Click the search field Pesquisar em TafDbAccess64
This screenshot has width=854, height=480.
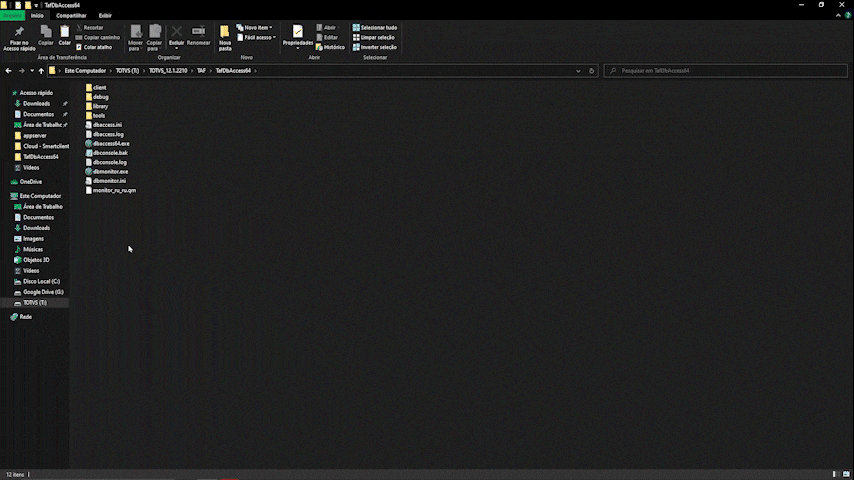(725, 70)
